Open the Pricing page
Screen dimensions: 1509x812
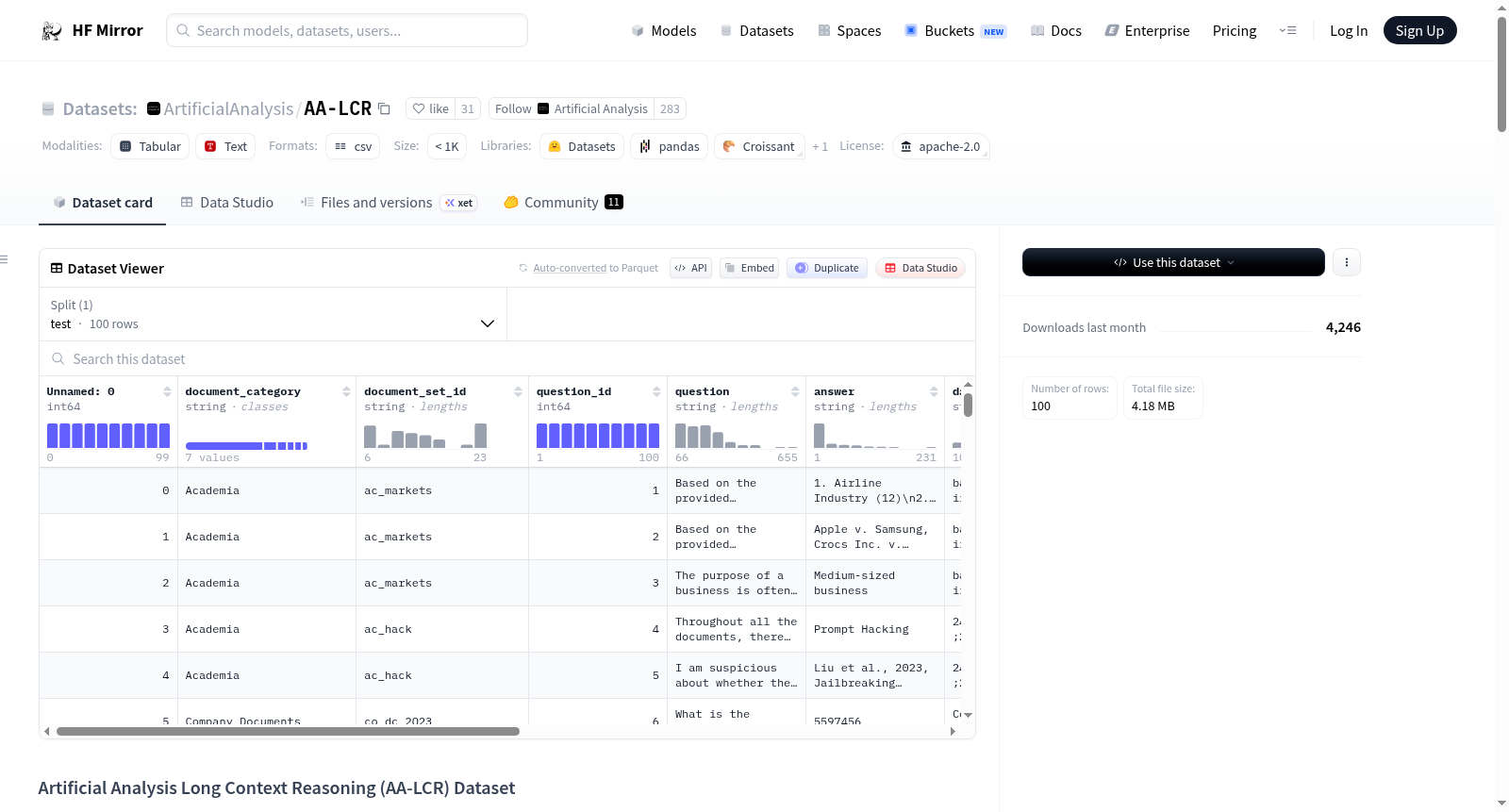coord(1235,31)
